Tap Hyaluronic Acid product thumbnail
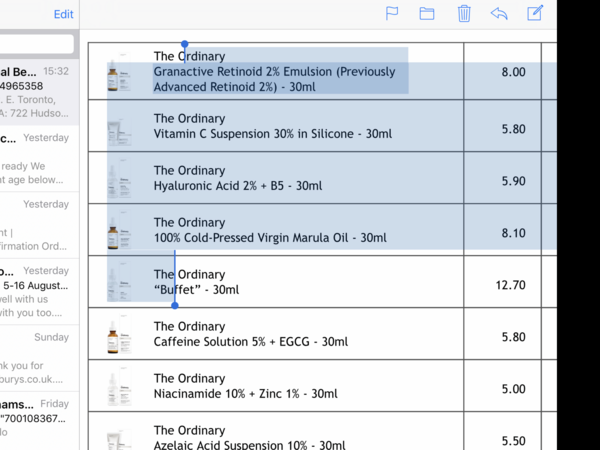The width and height of the screenshot is (600, 450). pyautogui.click(x=119, y=180)
